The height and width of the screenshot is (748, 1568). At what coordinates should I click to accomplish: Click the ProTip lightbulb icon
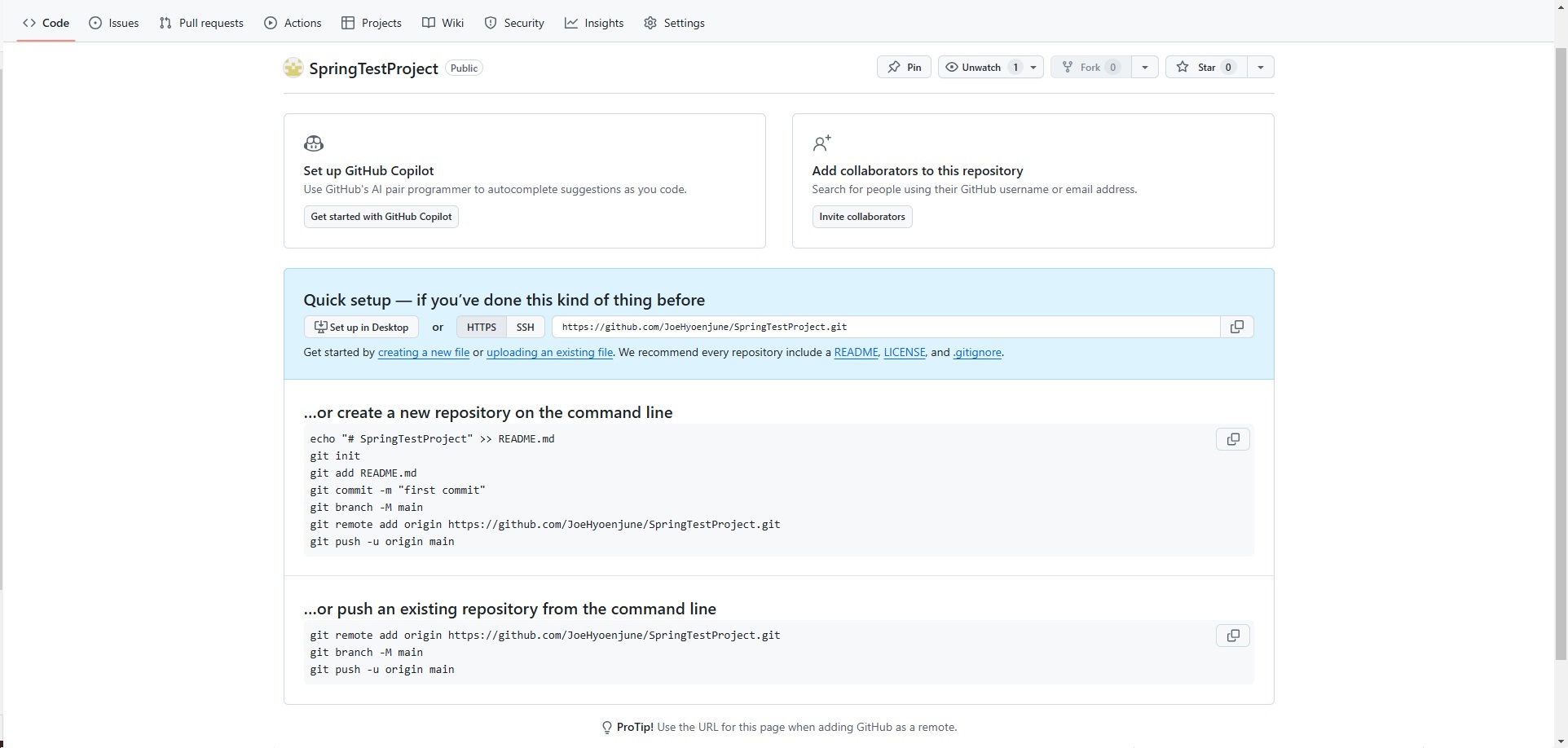[606, 728]
